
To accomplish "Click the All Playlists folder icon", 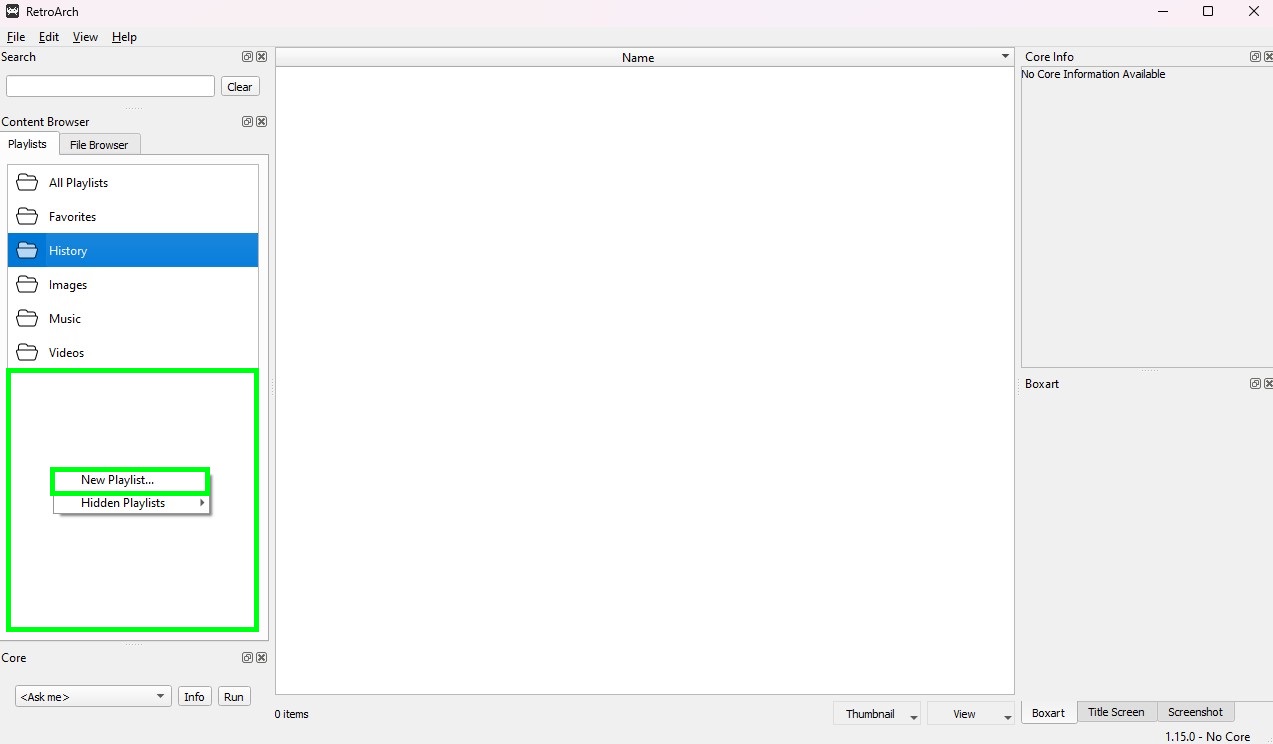I will 28,183.
